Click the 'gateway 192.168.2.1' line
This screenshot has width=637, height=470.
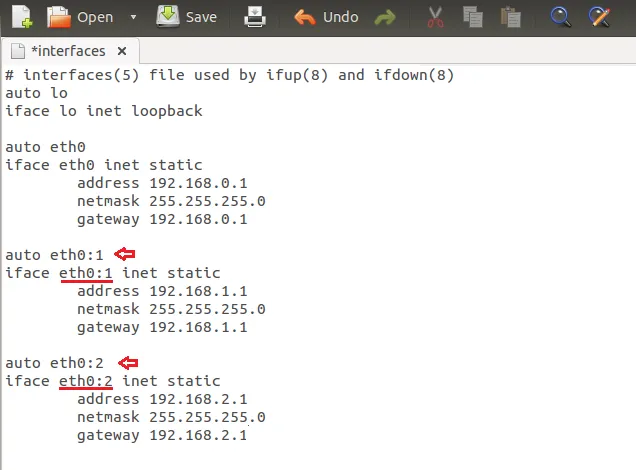point(161,435)
